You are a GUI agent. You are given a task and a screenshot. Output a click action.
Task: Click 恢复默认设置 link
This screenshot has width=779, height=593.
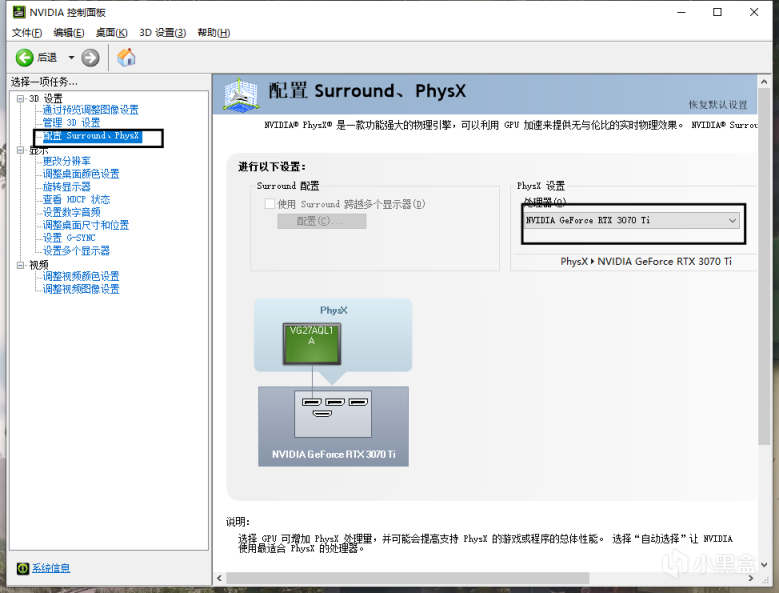tap(718, 105)
